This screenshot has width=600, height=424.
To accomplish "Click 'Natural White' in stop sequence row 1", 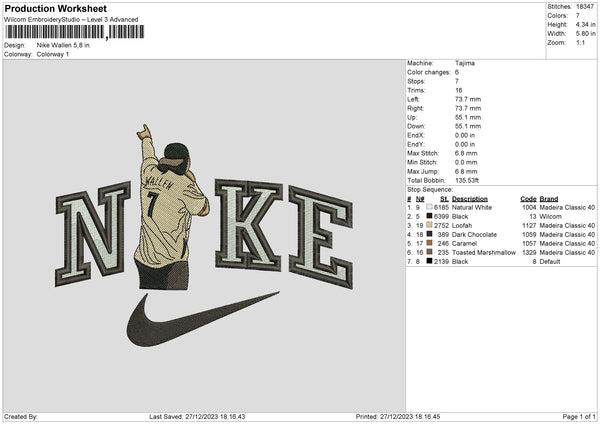I will 472,207.
